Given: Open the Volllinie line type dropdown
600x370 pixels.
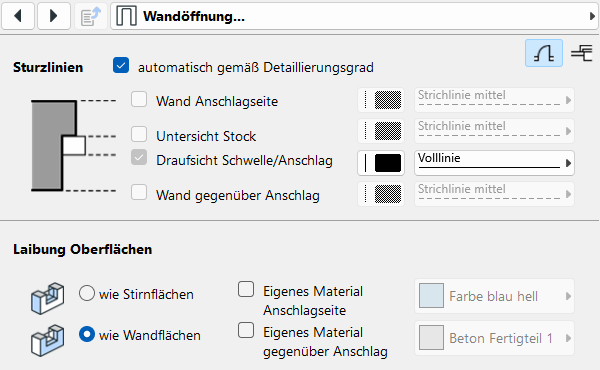Looking at the screenshot, I should pos(494,163).
